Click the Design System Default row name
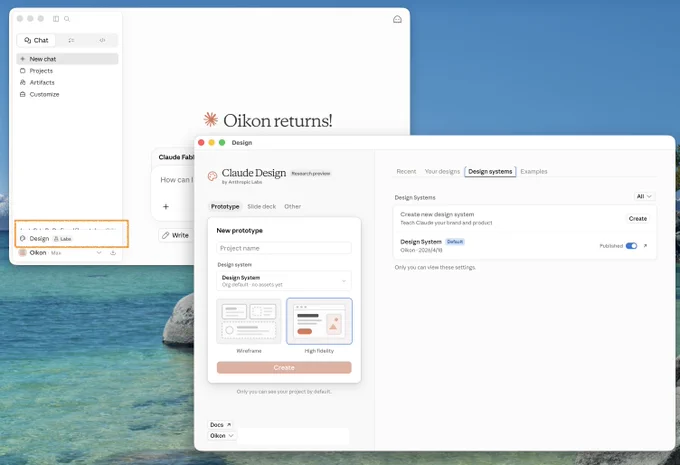This screenshot has width=680, height=465. coord(421,242)
